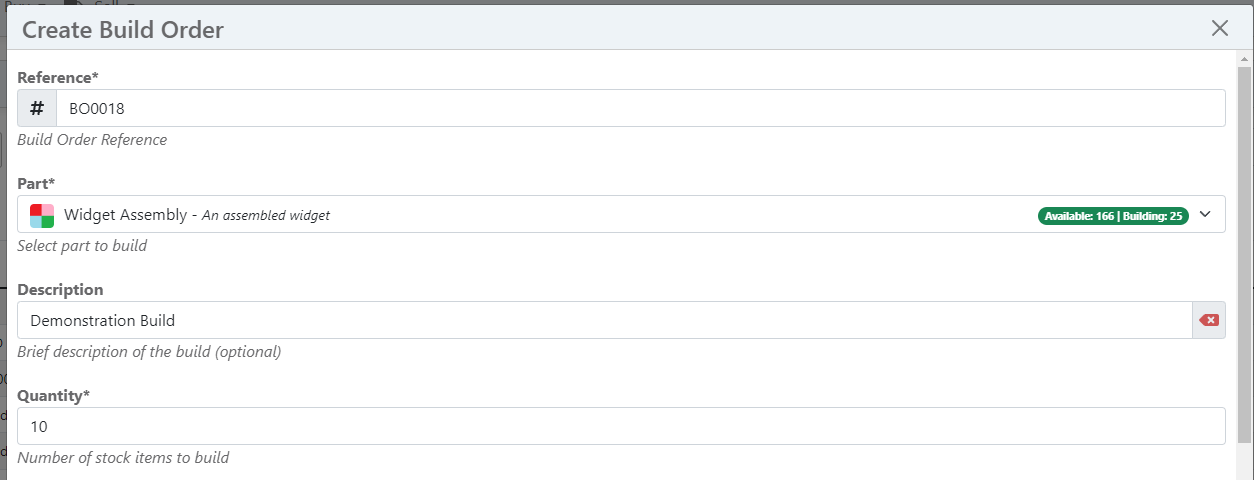
Task: Click the 'Build Order Reference' help text
Action: pyautogui.click(x=92, y=139)
